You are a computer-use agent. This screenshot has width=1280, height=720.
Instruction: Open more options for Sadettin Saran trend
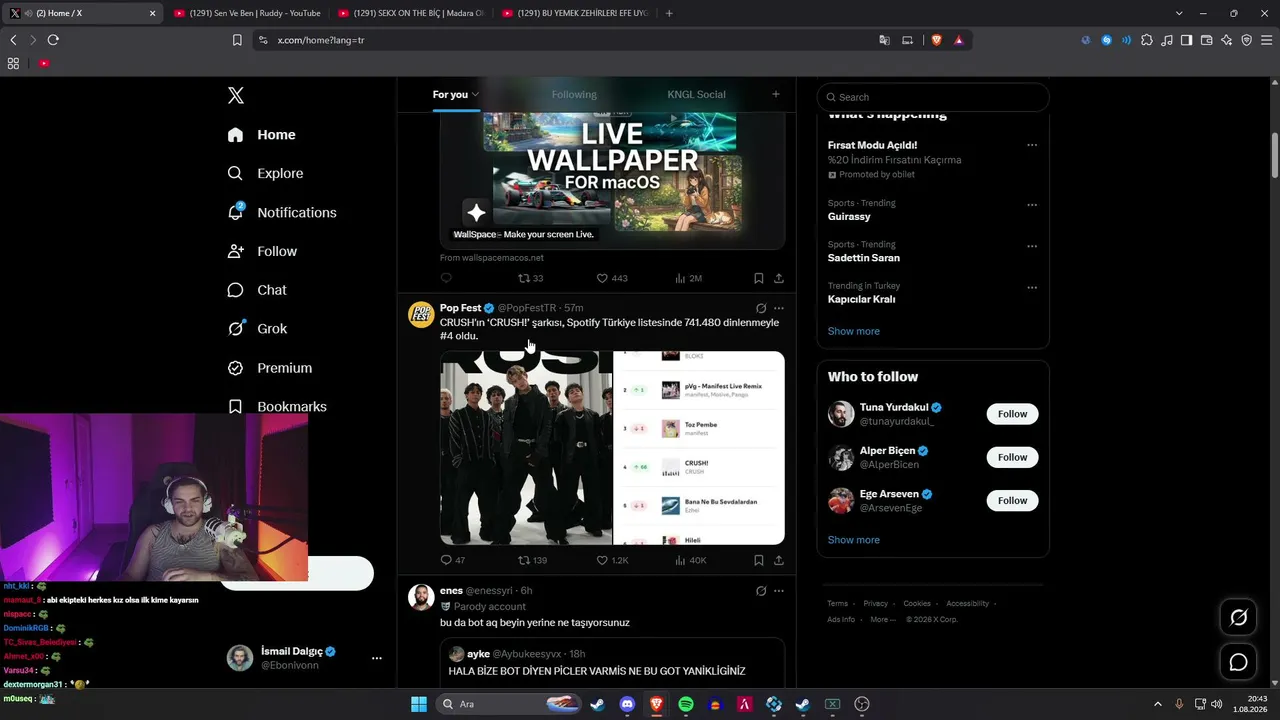click(1032, 246)
